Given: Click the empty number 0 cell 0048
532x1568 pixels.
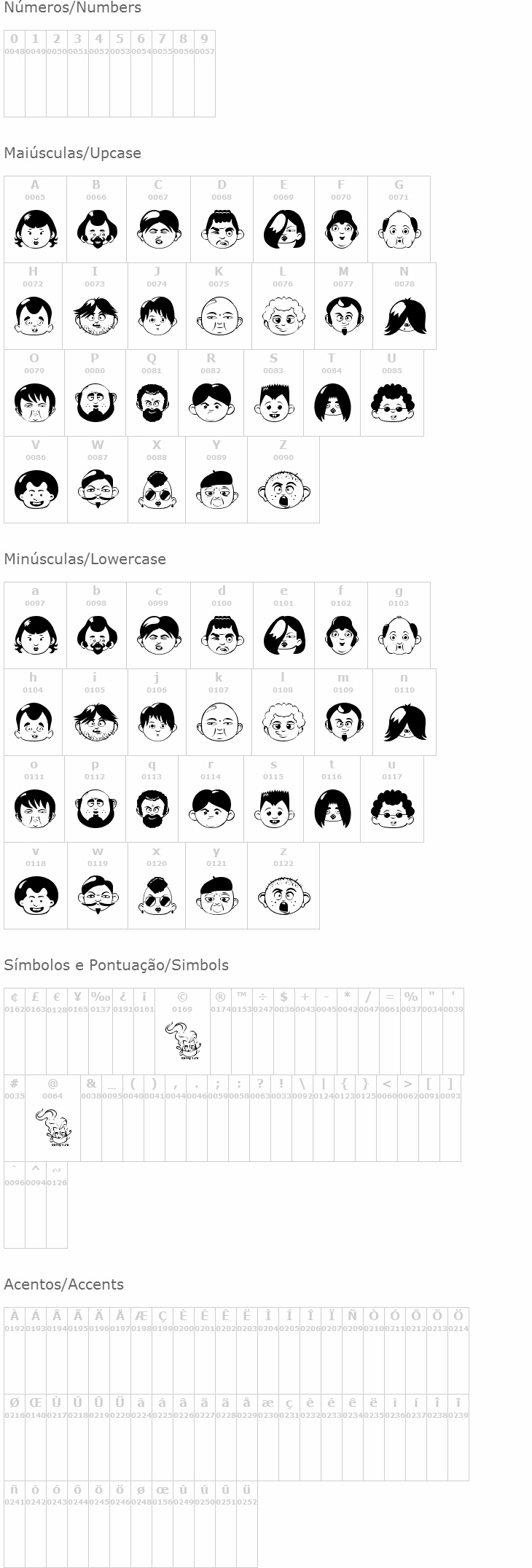Looking at the screenshot, I should [15, 73].
